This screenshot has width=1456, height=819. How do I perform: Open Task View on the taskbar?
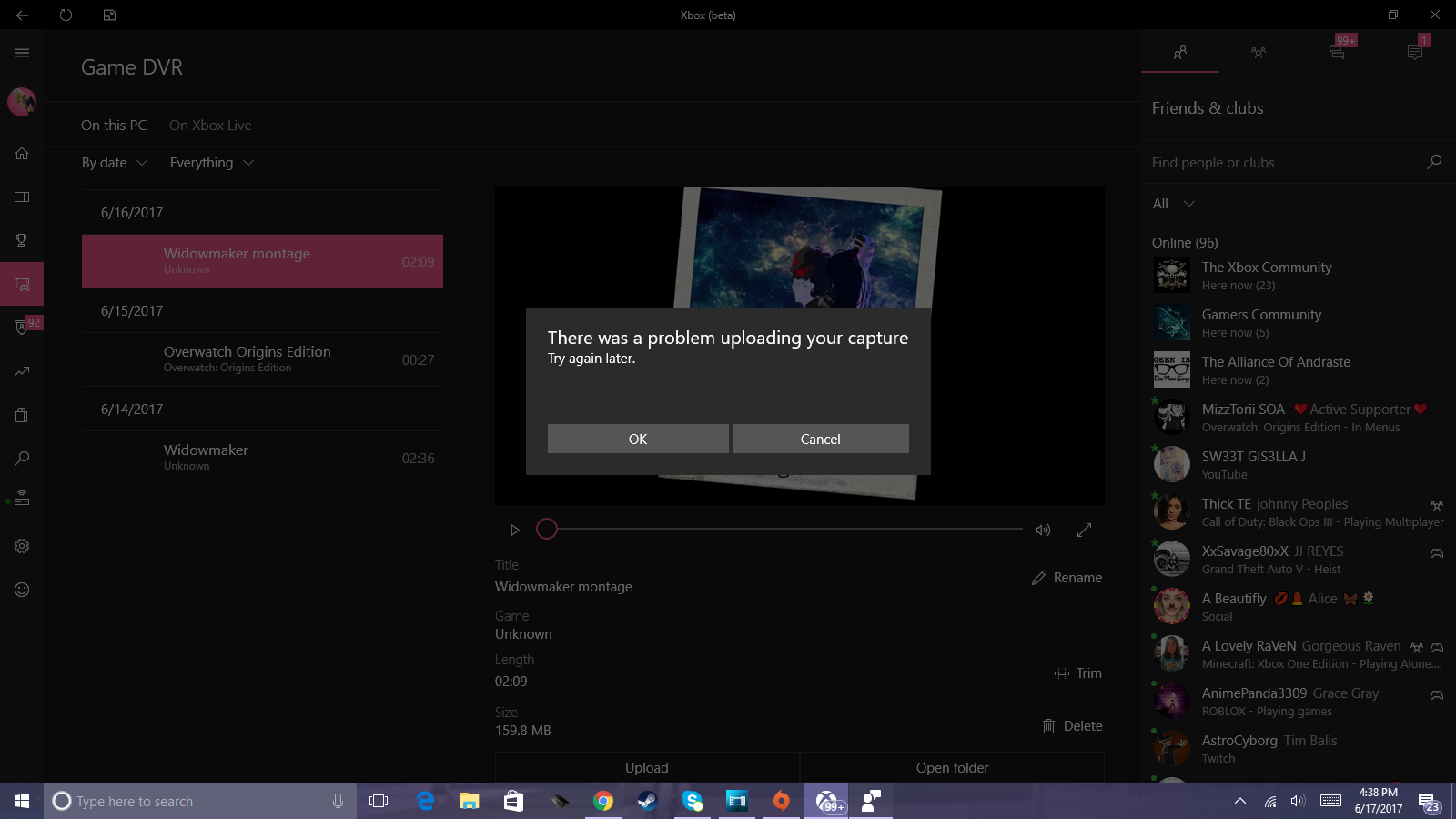(379, 801)
